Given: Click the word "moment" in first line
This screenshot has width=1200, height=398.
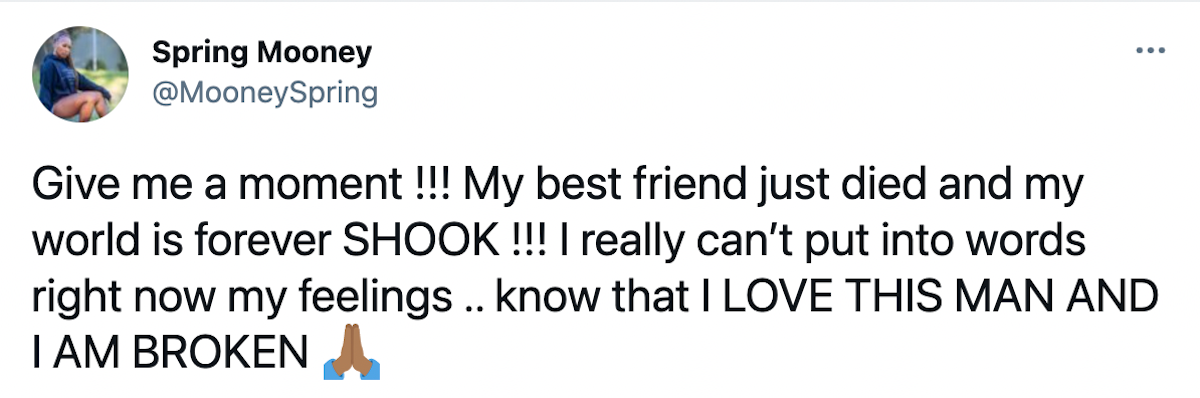Looking at the screenshot, I should pos(315,189).
